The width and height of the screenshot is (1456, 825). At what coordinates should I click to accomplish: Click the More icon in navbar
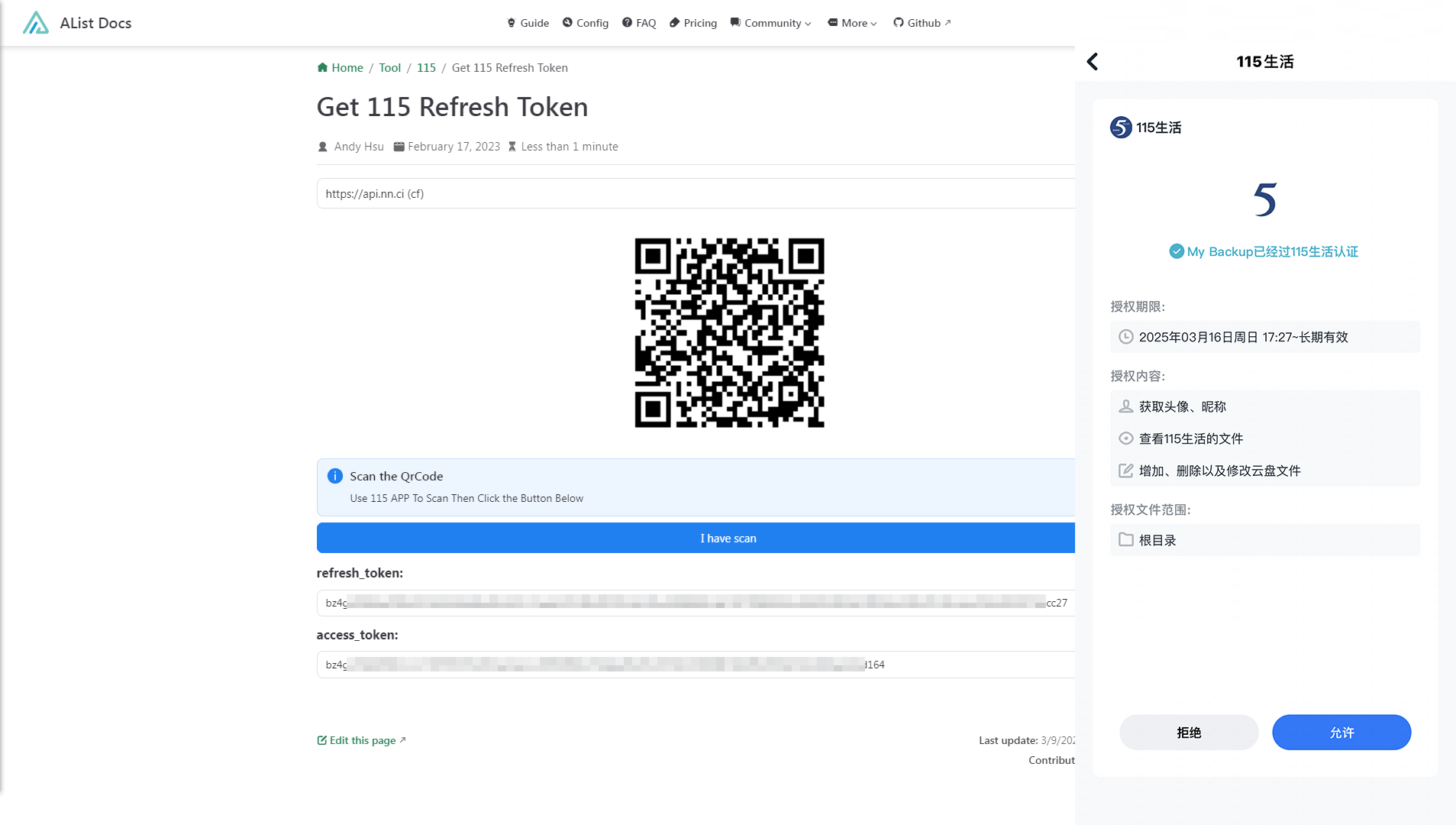(833, 22)
